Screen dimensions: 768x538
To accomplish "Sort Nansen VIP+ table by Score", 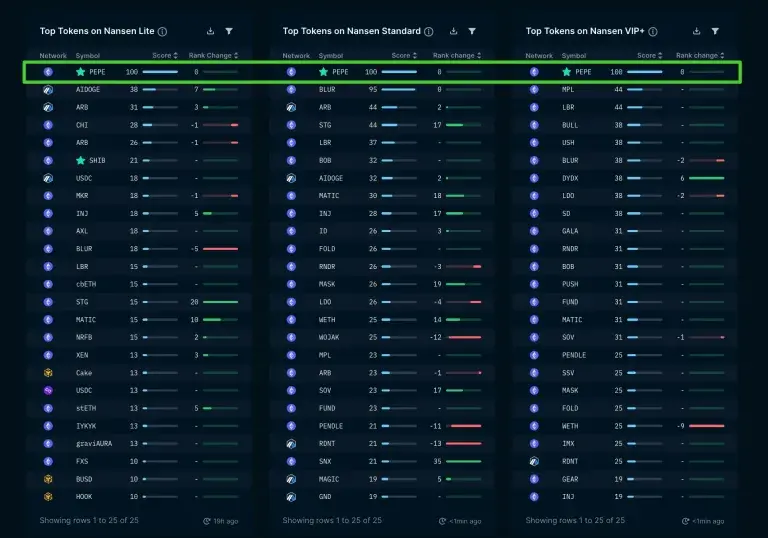I will 650,55.
